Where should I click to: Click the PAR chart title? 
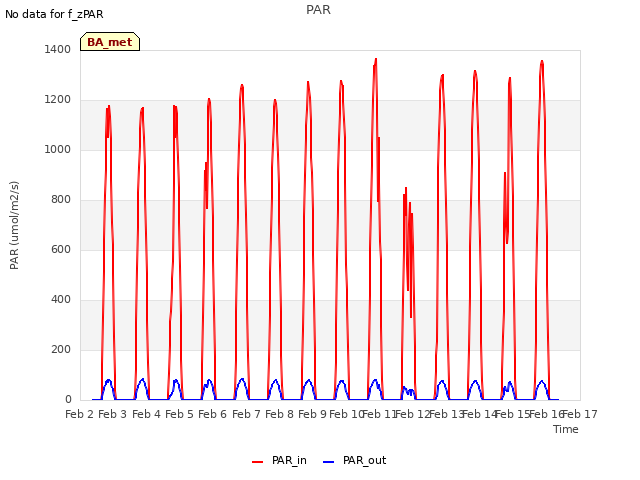[x=318, y=10]
